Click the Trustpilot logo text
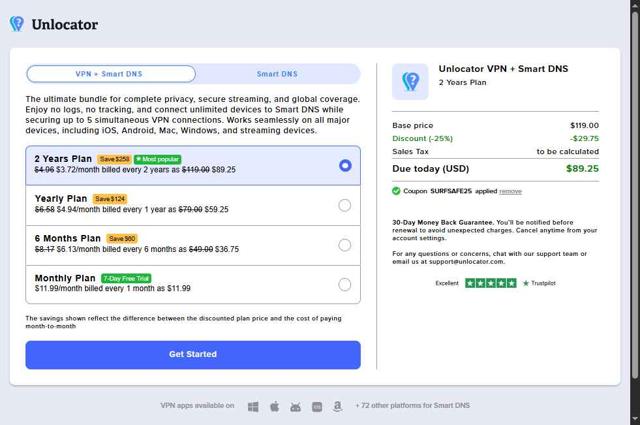640x425 pixels. click(x=539, y=283)
